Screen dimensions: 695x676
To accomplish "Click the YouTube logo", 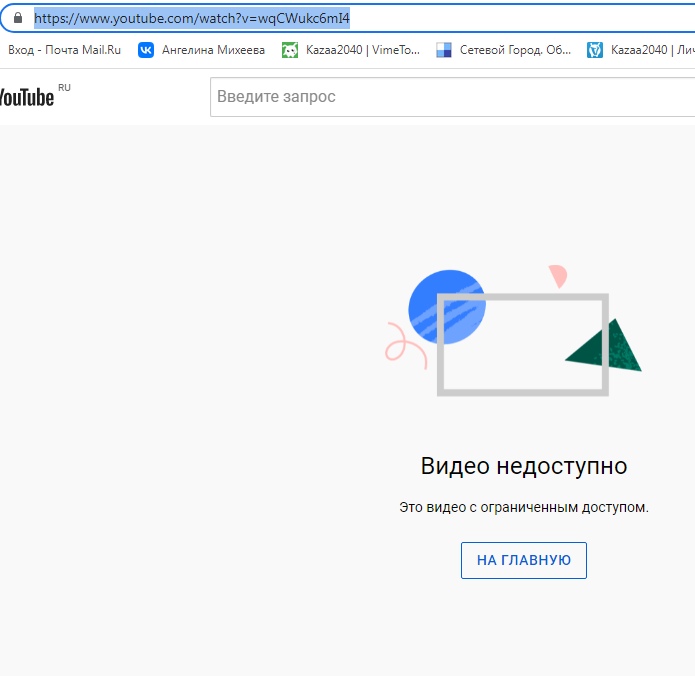I will 27,97.
